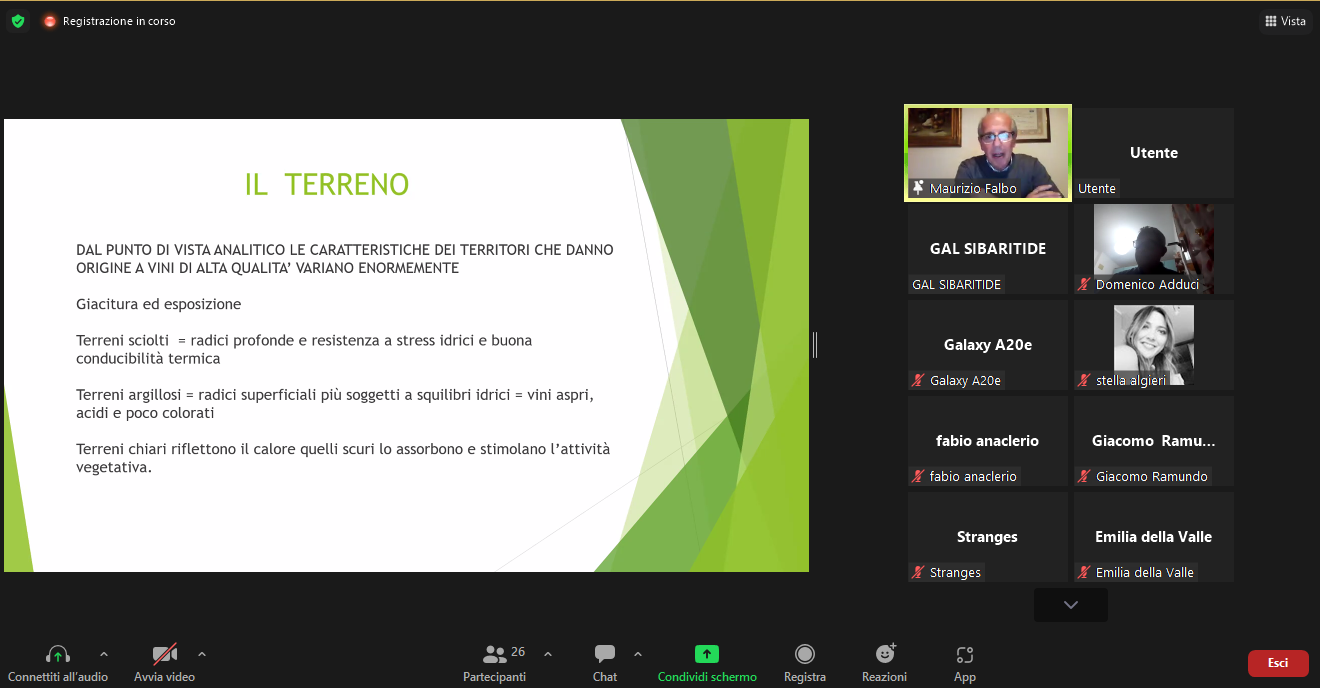Click the participant count 26

coord(518,652)
